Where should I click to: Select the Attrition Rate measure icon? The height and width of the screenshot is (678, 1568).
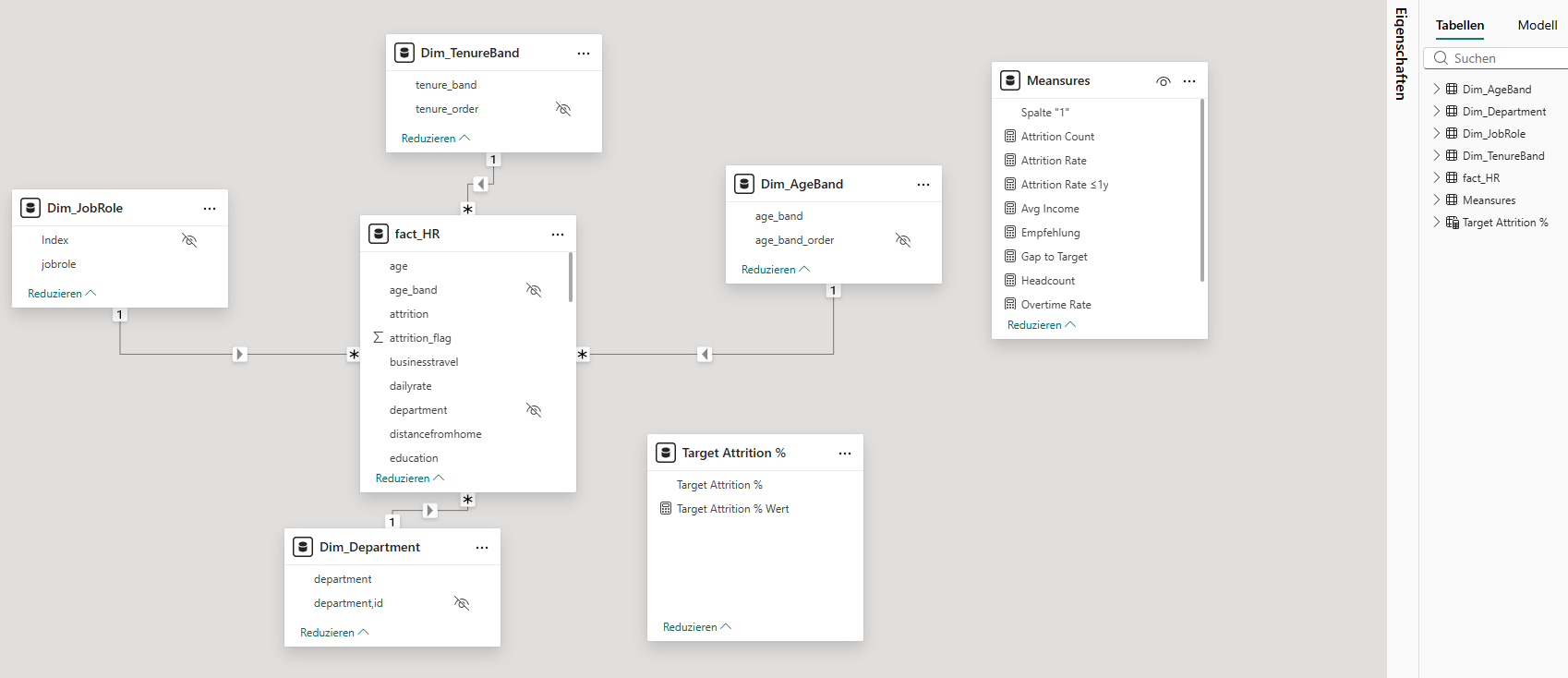point(1010,161)
